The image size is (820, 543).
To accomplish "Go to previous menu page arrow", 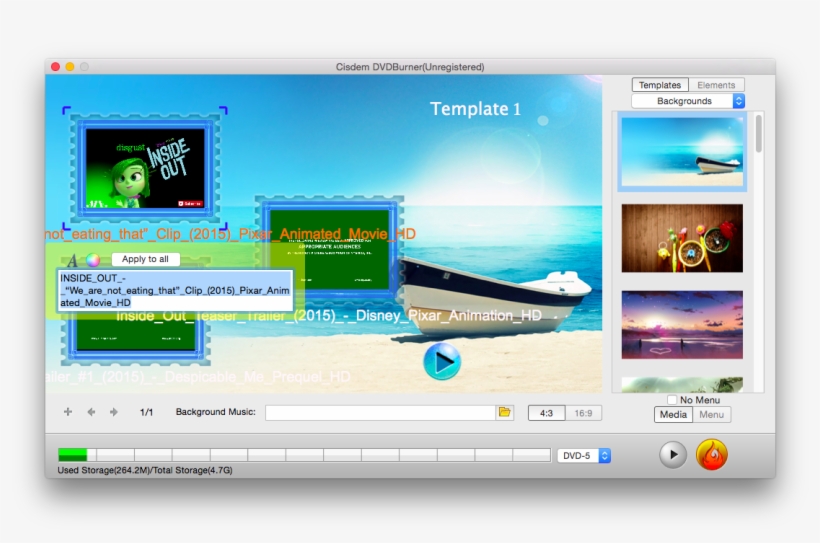I will click(x=91, y=412).
